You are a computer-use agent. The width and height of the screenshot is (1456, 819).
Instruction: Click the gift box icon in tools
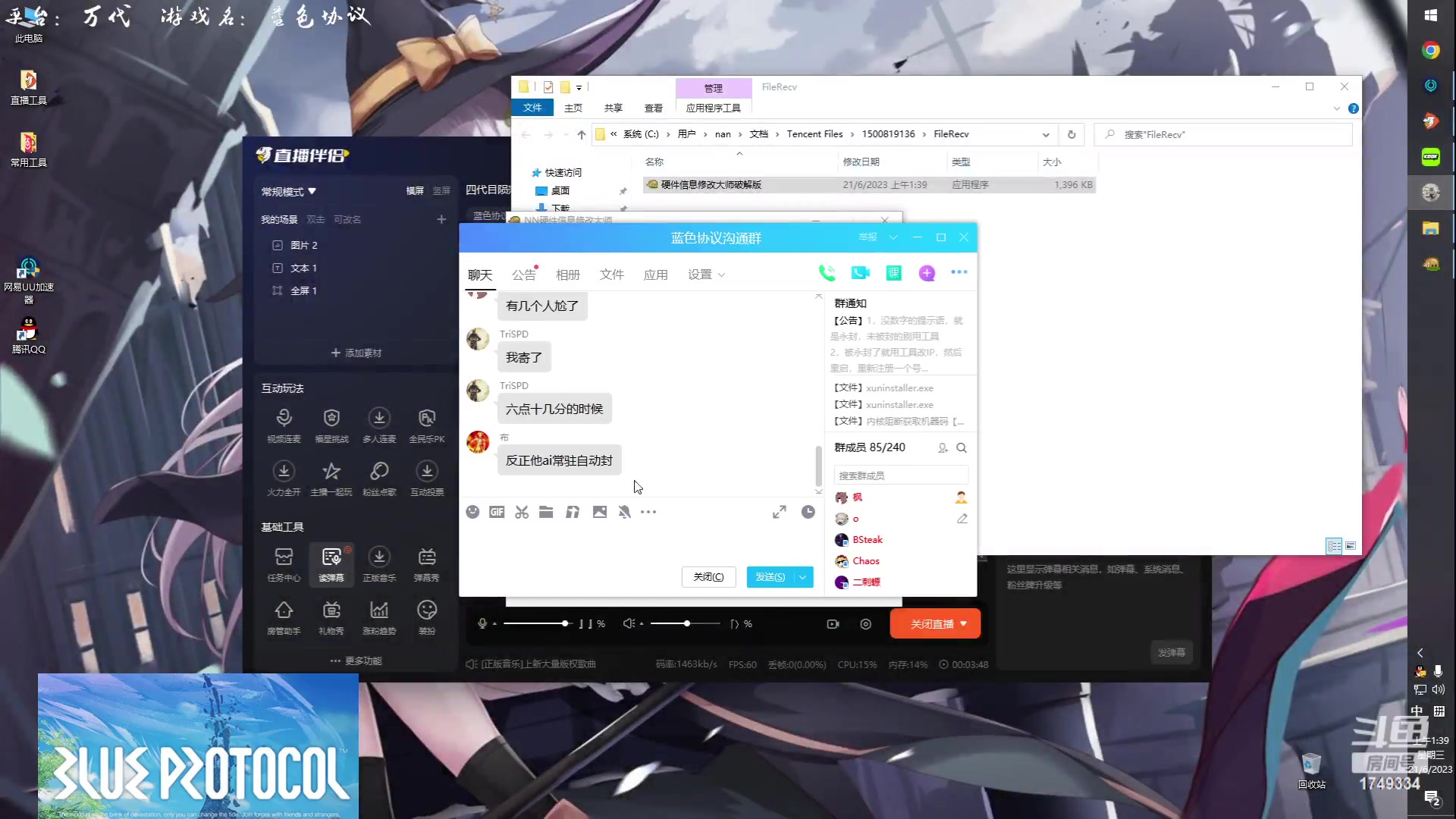331,609
